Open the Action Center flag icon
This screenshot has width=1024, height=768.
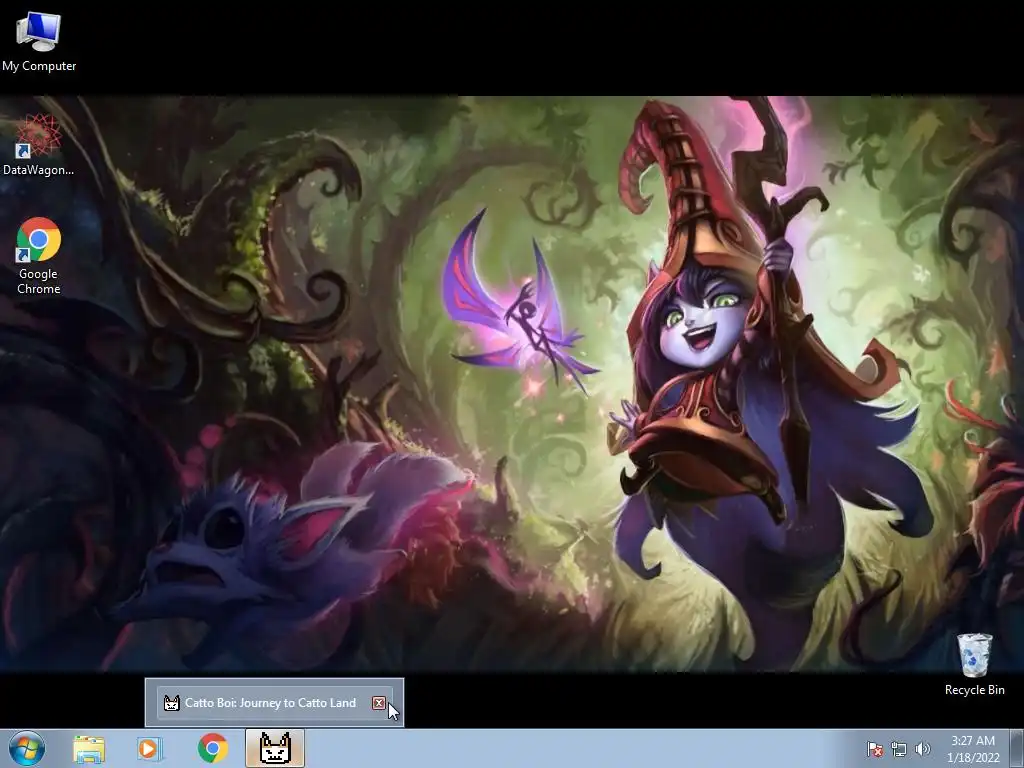[874, 748]
